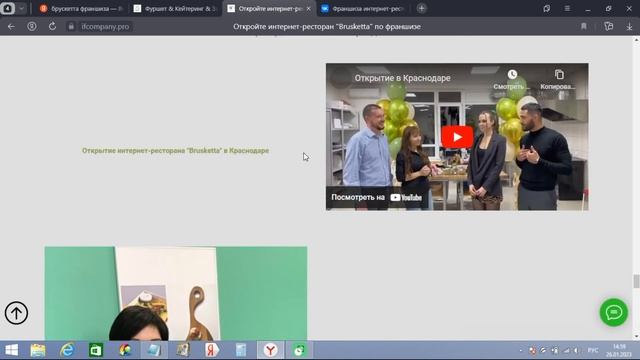
Task: Open the green chat widget button
Action: pos(613,312)
